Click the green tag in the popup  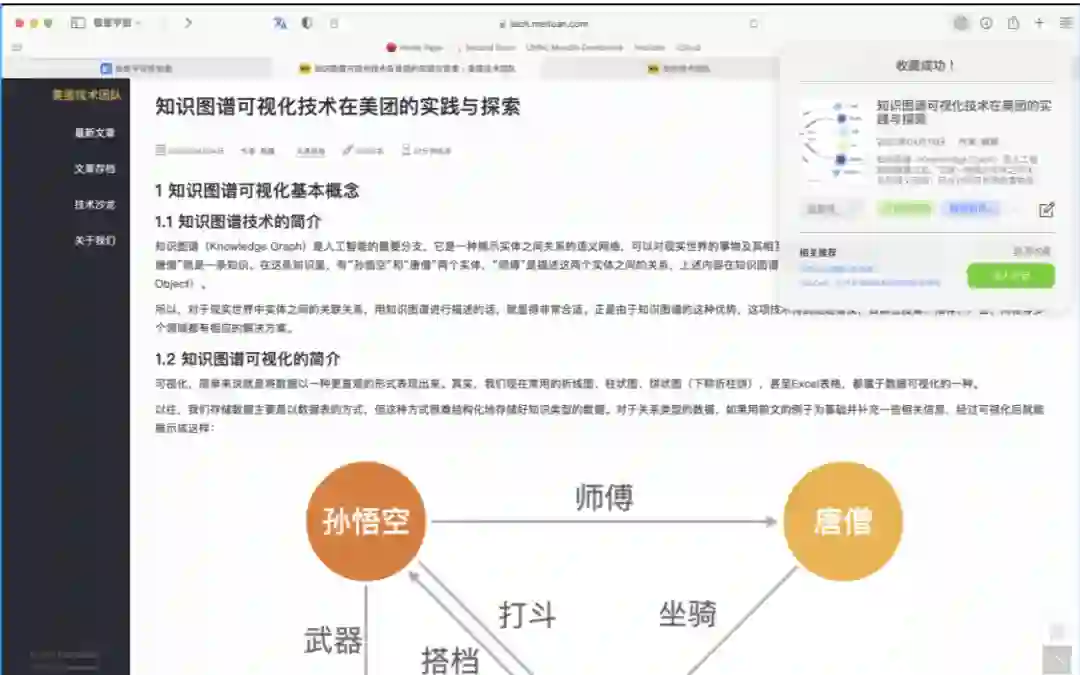coord(904,209)
